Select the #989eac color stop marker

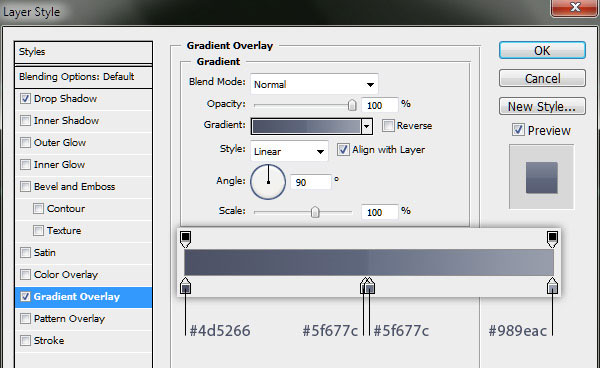point(552,286)
